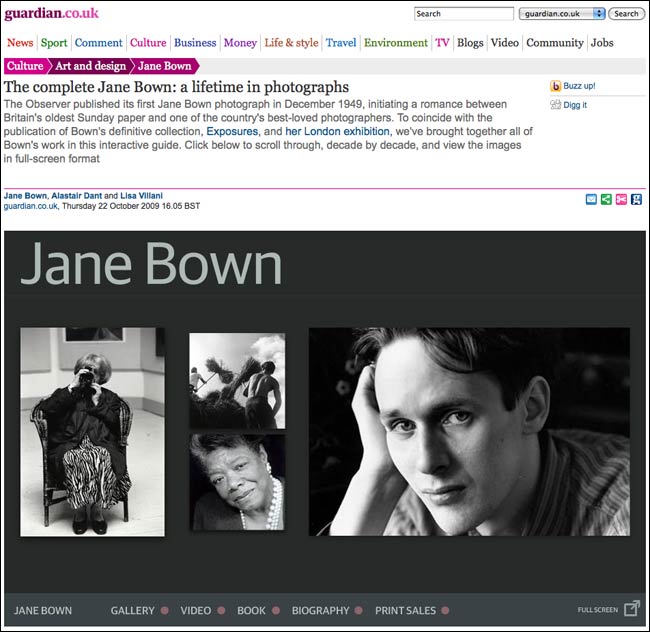Click the Buzz up! text link
Viewport: 650px width, 632px height.
pyautogui.click(x=579, y=86)
